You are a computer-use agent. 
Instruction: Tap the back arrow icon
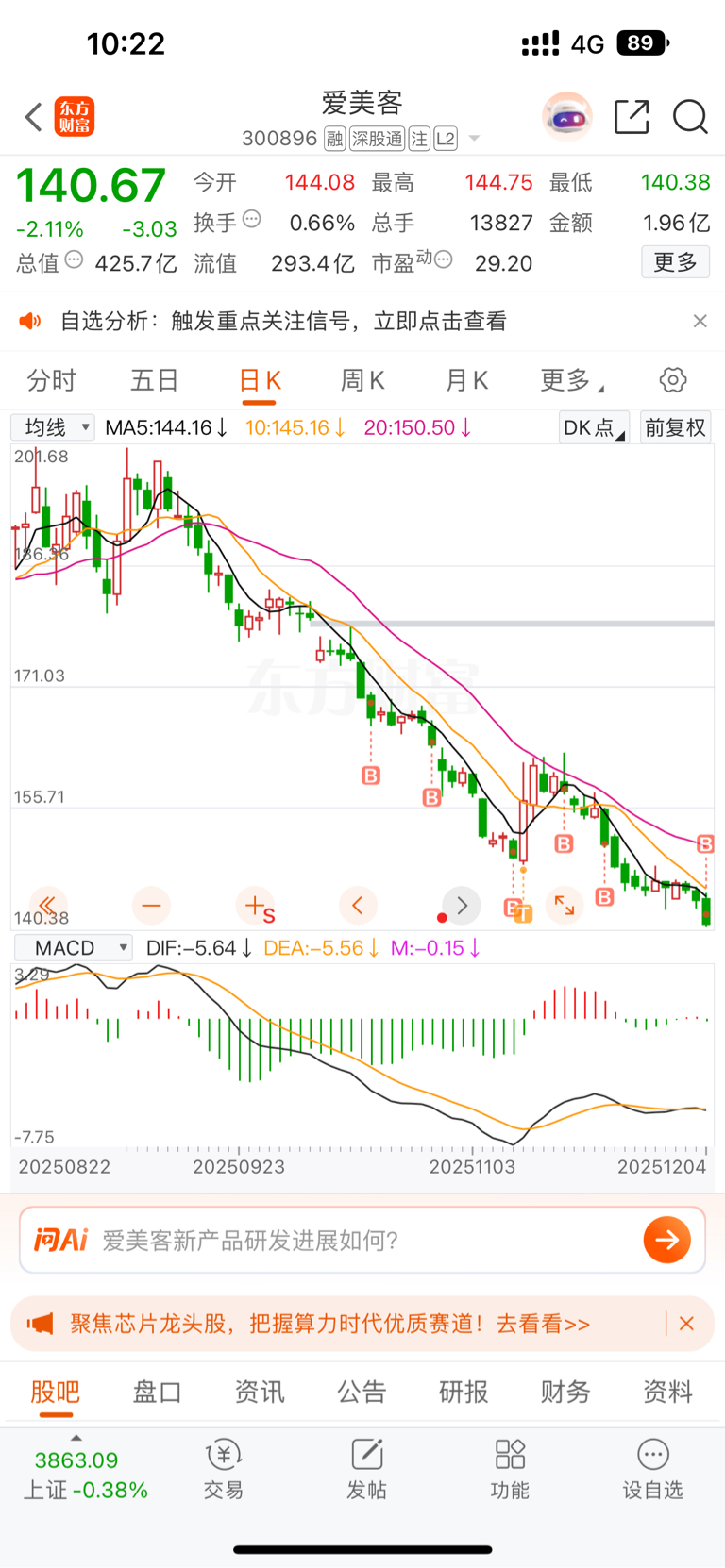click(34, 117)
